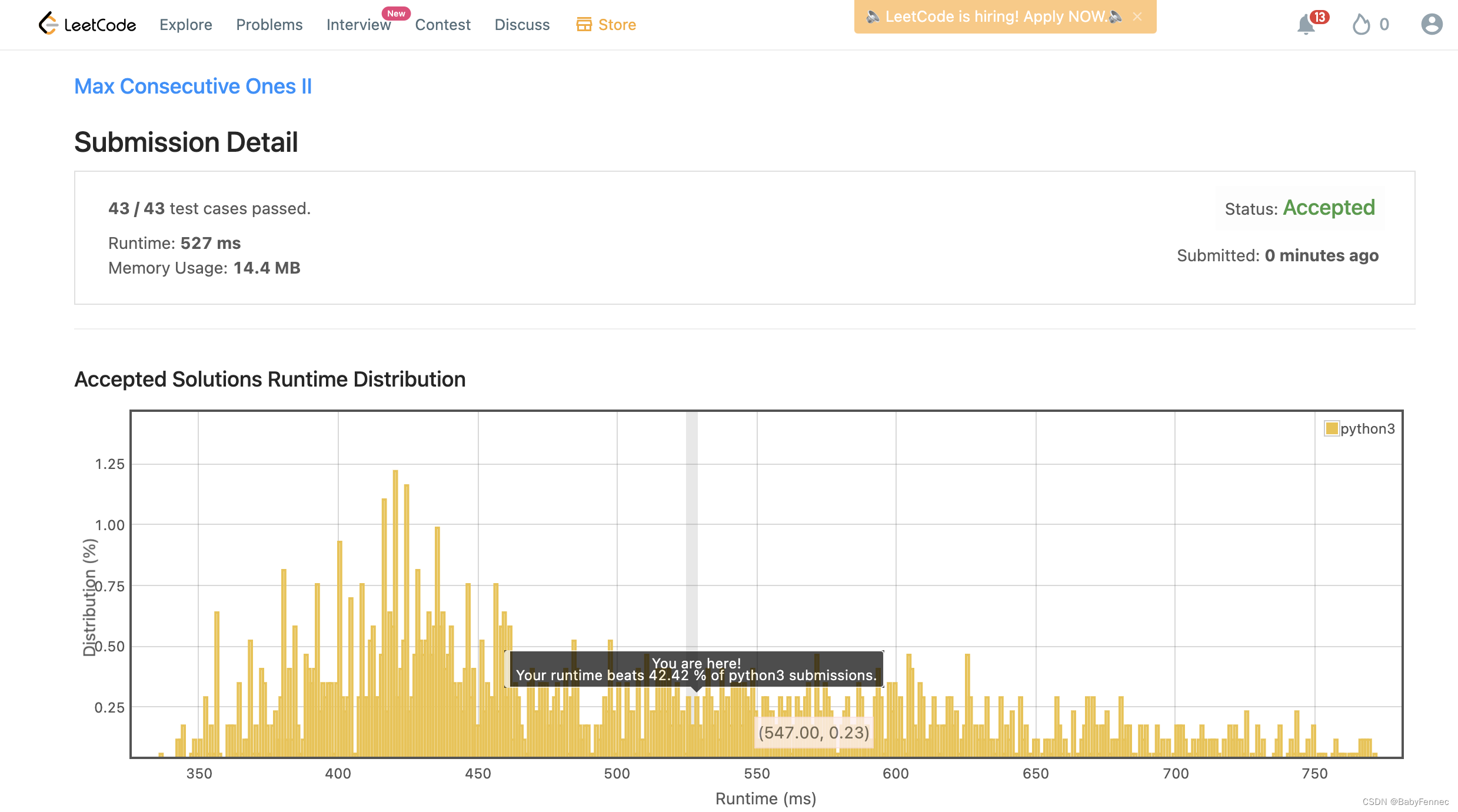
Task: Open the Discuss section
Action: click(522, 25)
